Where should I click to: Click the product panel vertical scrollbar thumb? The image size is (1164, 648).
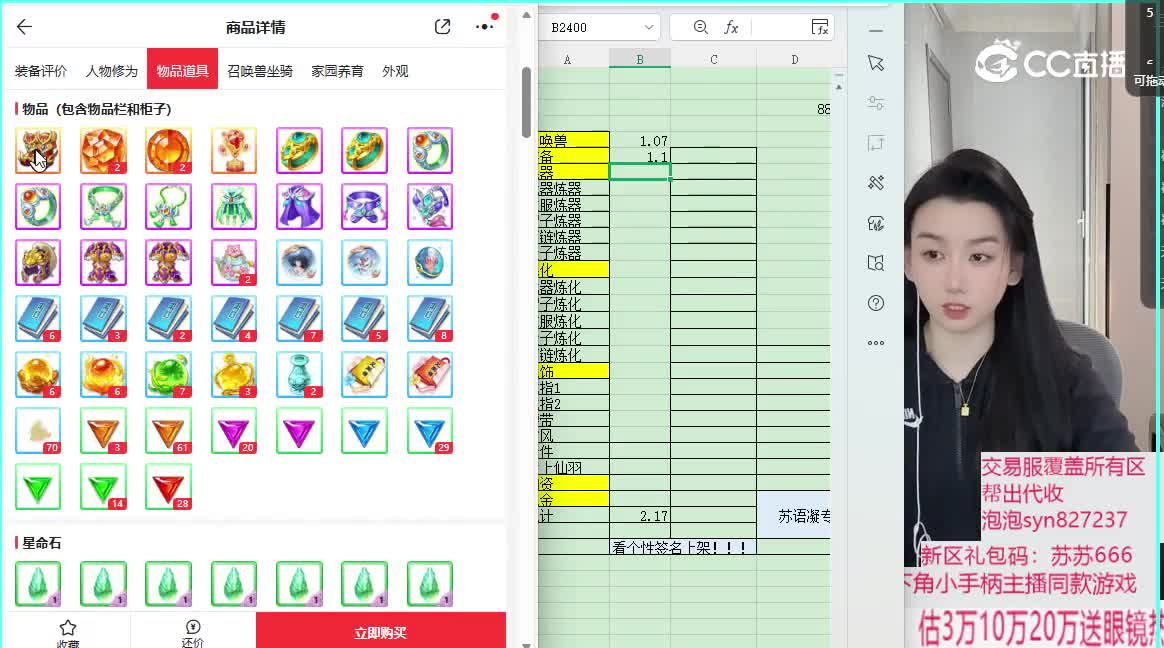coord(526,100)
